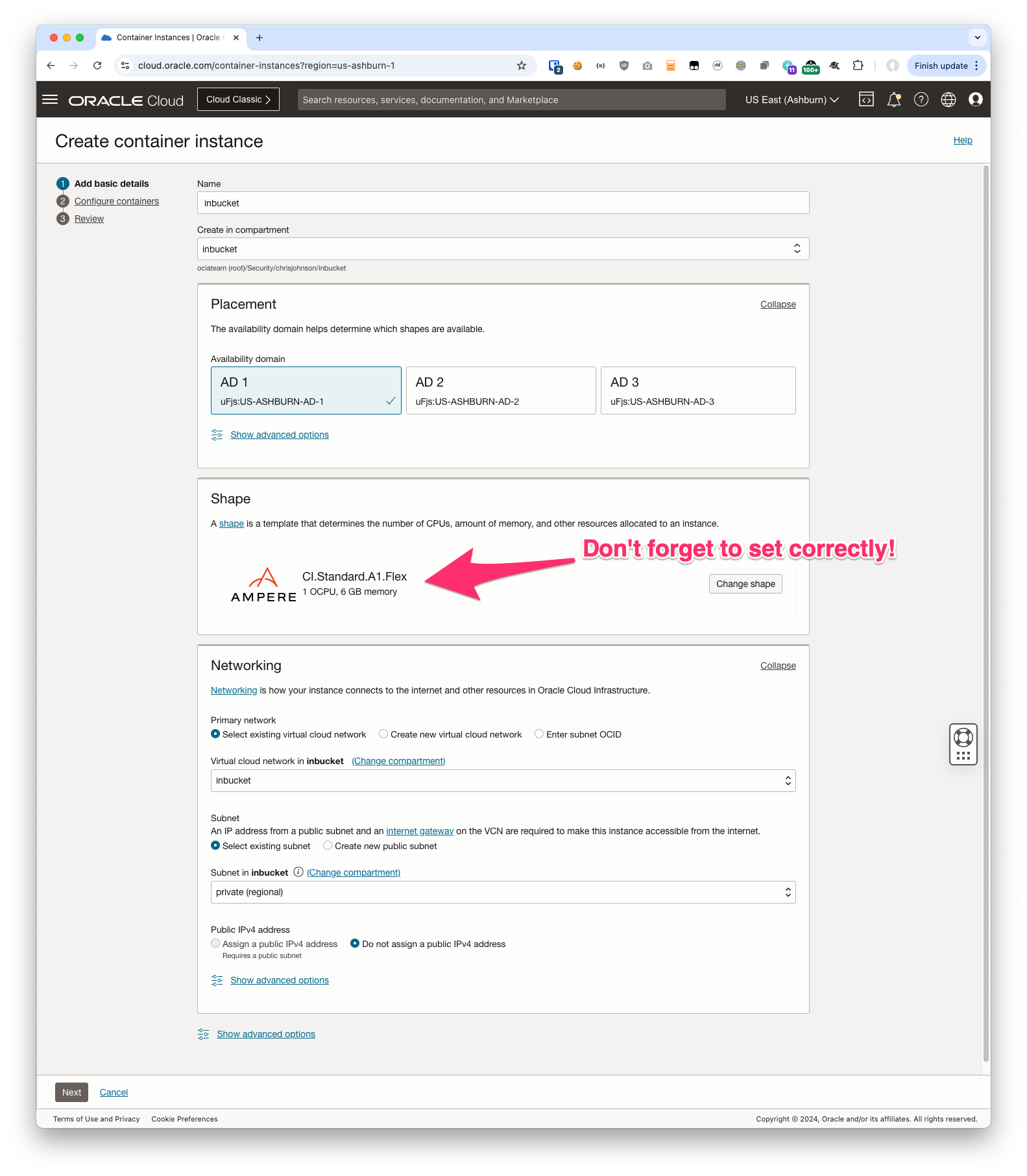The image size is (1027, 1176).
Task: Open the notifications bell
Action: click(x=894, y=99)
